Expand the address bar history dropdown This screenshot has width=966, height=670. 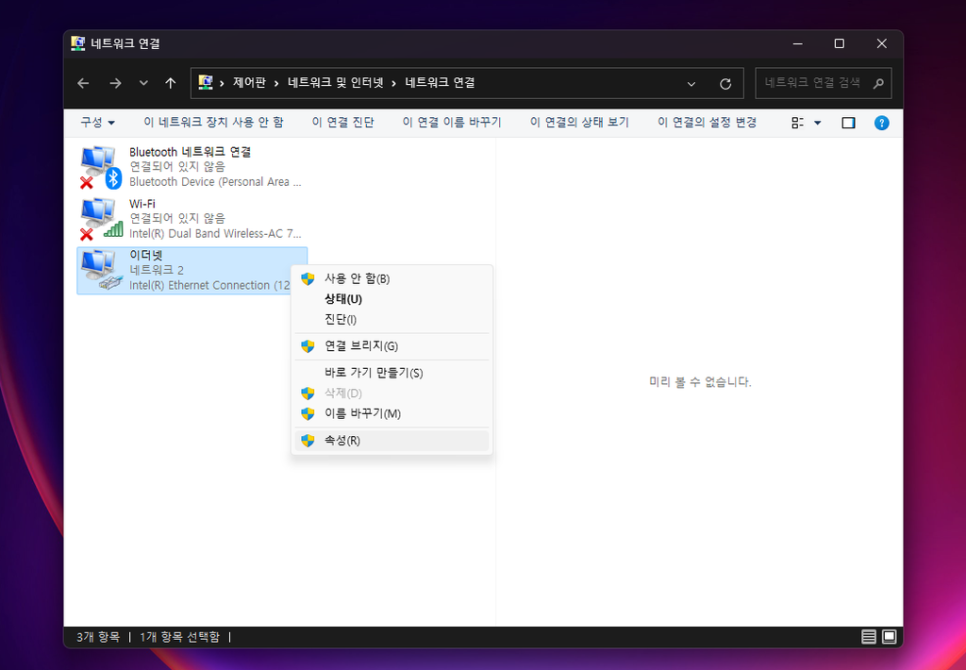[x=691, y=84]
